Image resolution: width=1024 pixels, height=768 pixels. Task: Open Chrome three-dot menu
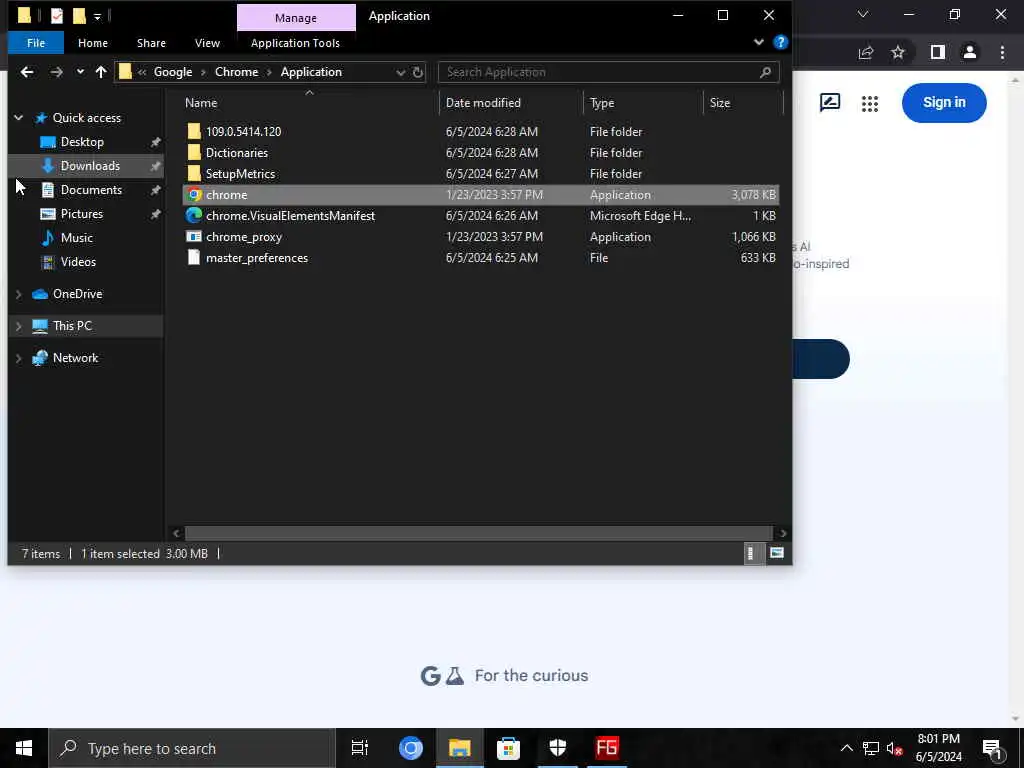[x=1002, y=52]
